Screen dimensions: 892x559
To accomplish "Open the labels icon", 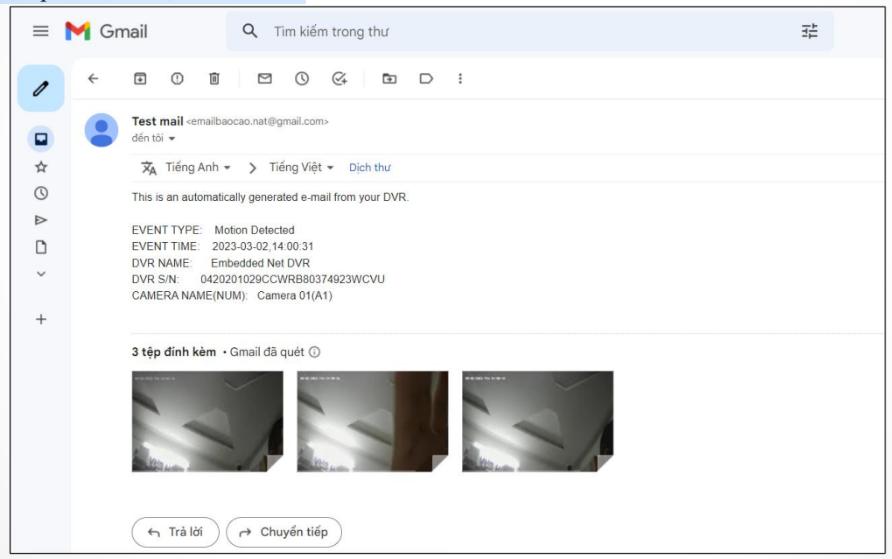I will pyautogui.click(x=426, y=78).
